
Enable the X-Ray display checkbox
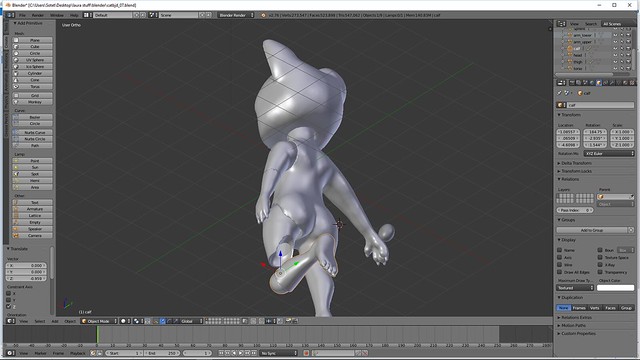click(x=600, y=264)
